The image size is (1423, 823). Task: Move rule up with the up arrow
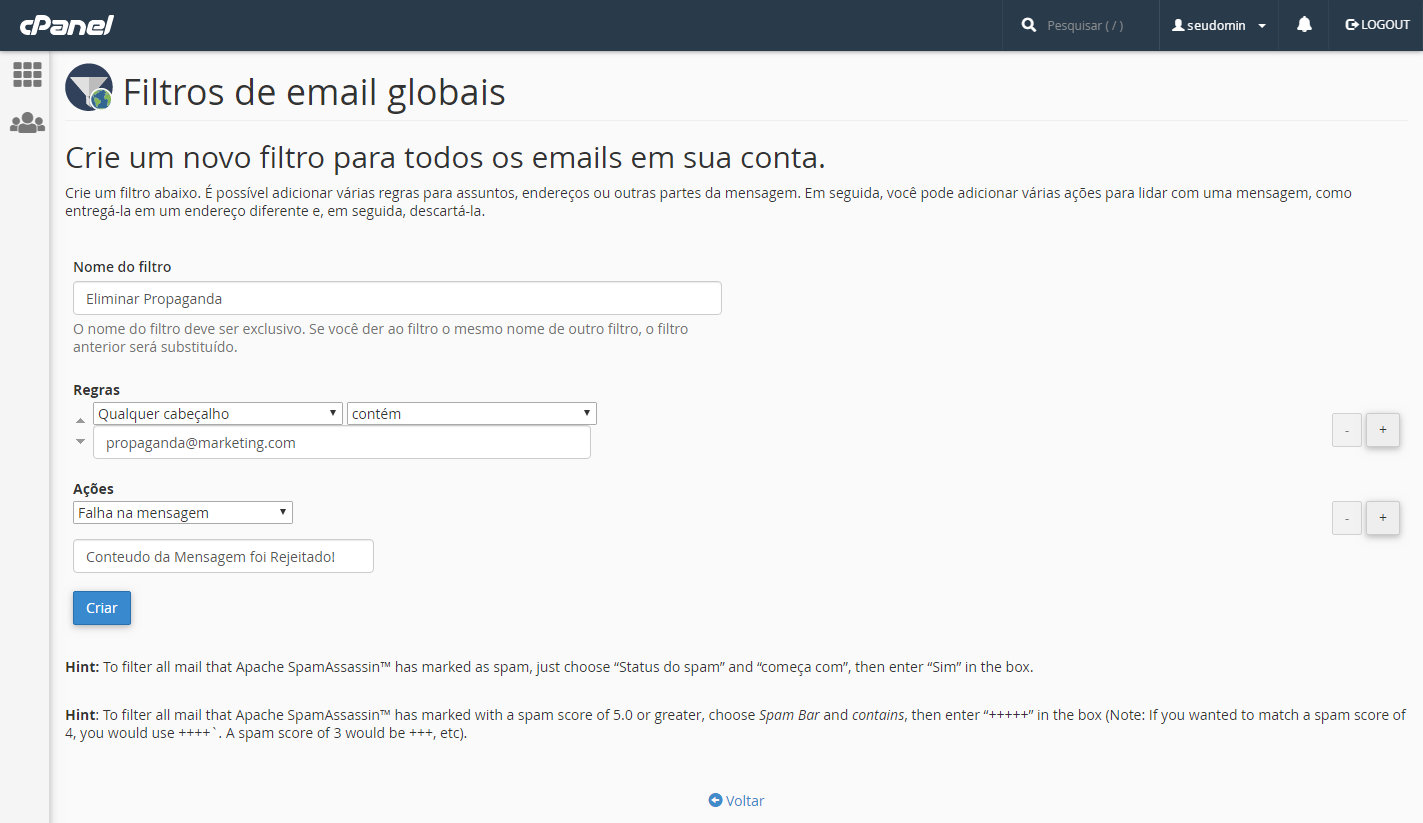[x=81, y=421]
